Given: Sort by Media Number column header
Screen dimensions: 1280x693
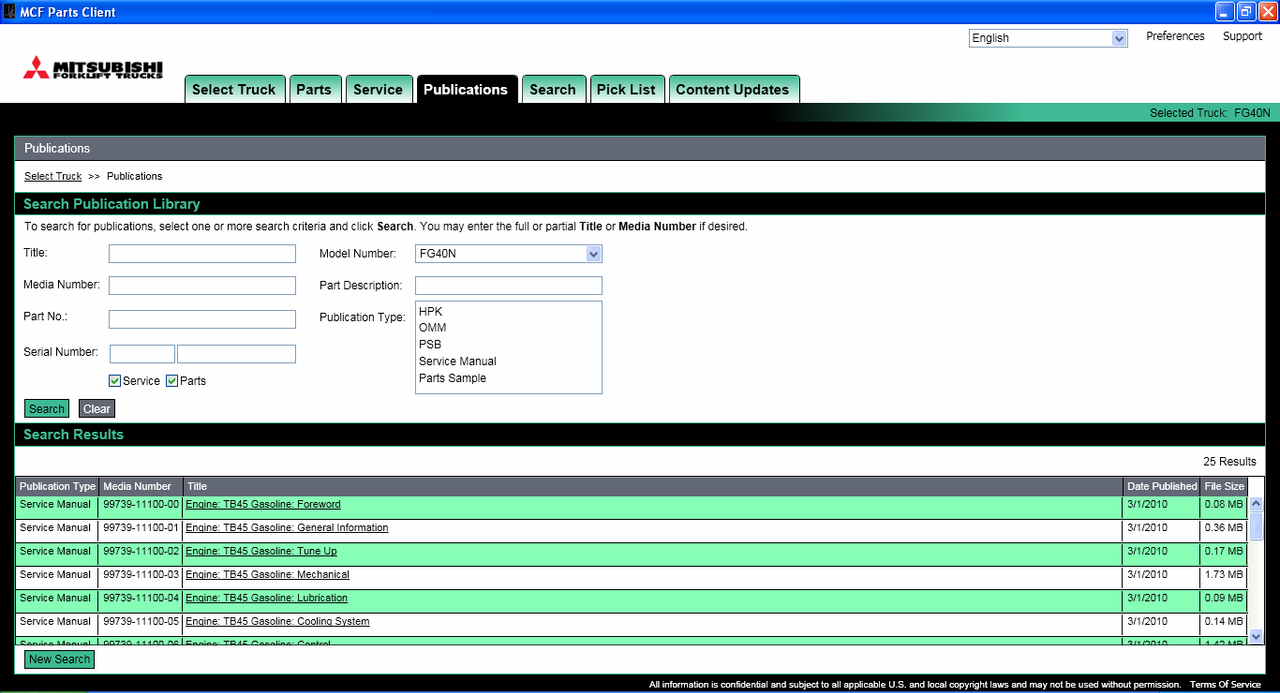Looking at the screenshot, I should coord(140,487).
